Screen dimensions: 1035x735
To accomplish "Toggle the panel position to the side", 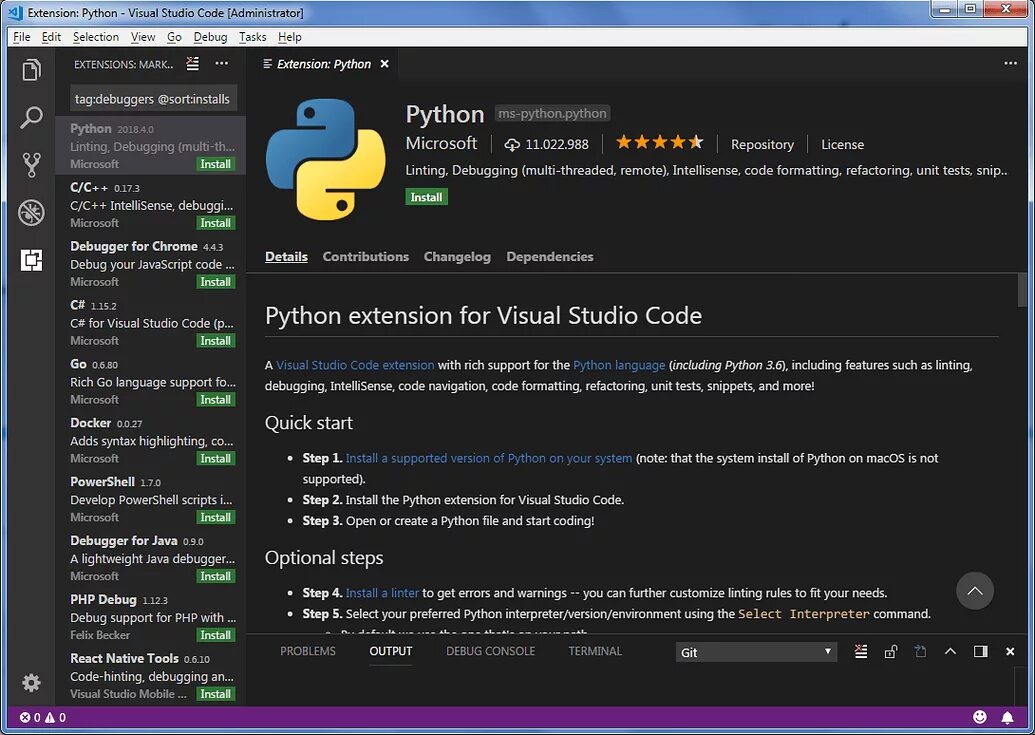I will click(x=980, y=652).
